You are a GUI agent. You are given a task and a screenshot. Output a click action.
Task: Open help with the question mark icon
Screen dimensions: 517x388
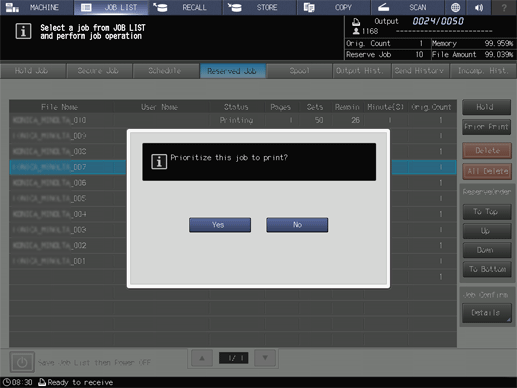(504, 7)
